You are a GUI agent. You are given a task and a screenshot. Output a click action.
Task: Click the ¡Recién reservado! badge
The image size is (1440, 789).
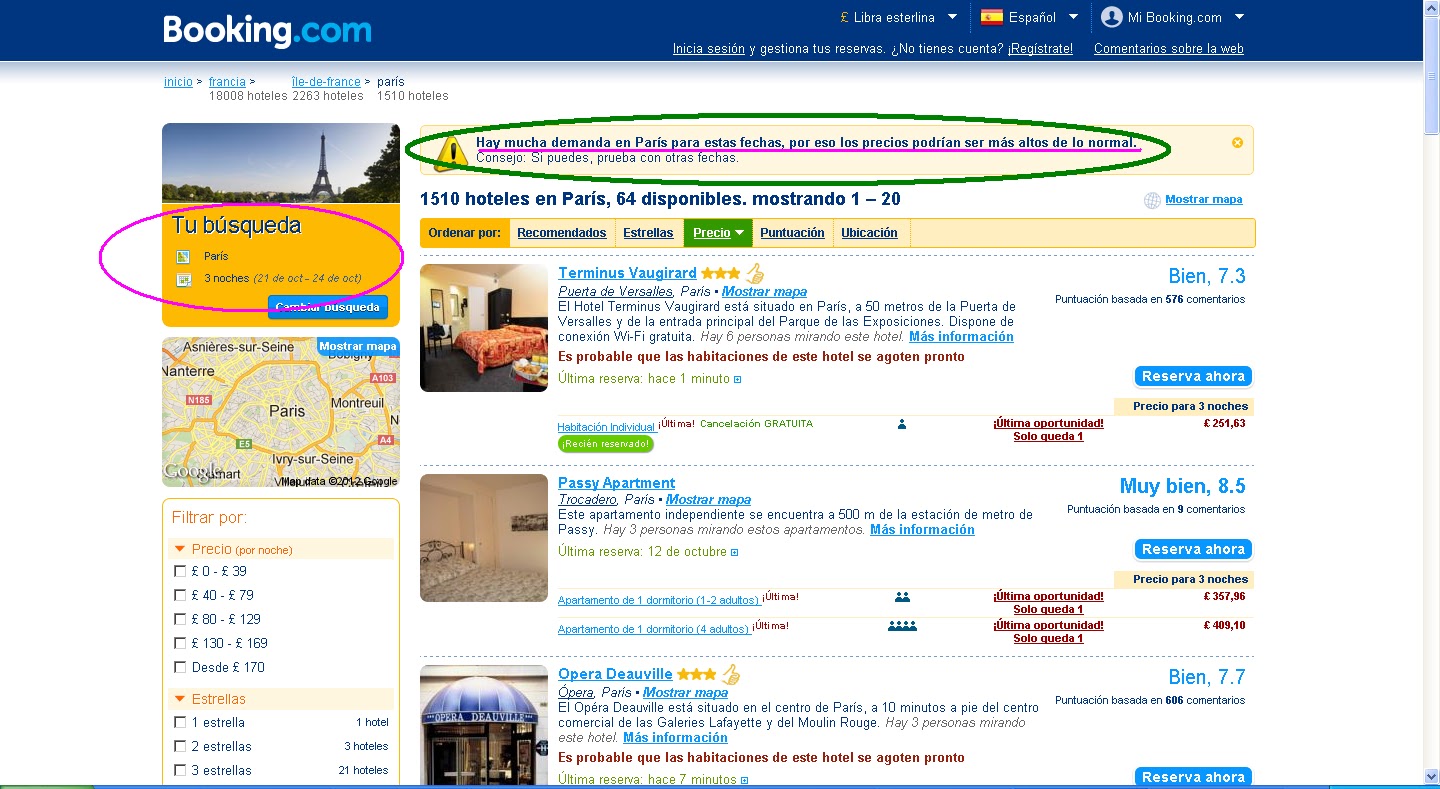point(606,444)
